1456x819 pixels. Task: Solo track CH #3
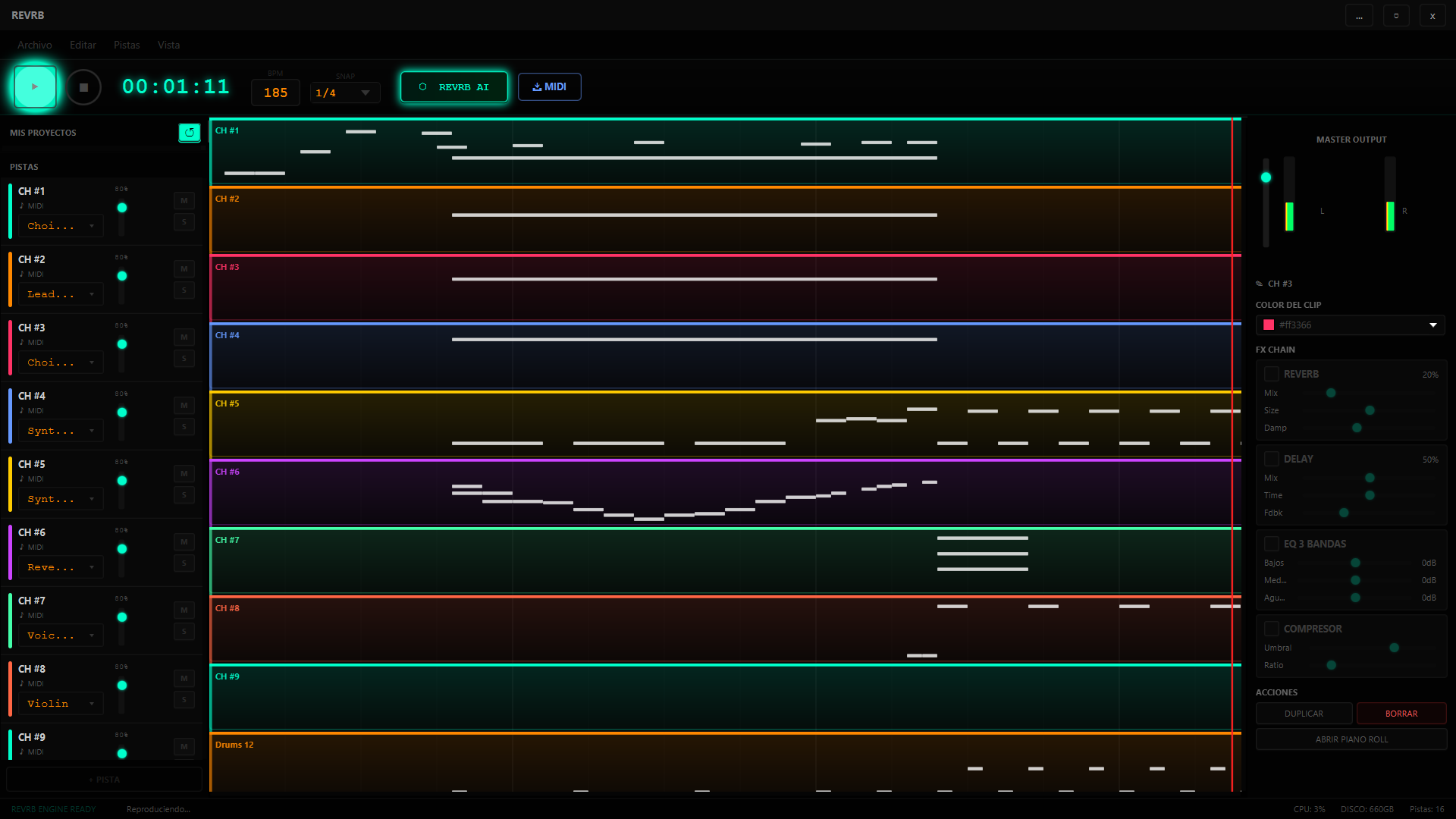point(184,359)
